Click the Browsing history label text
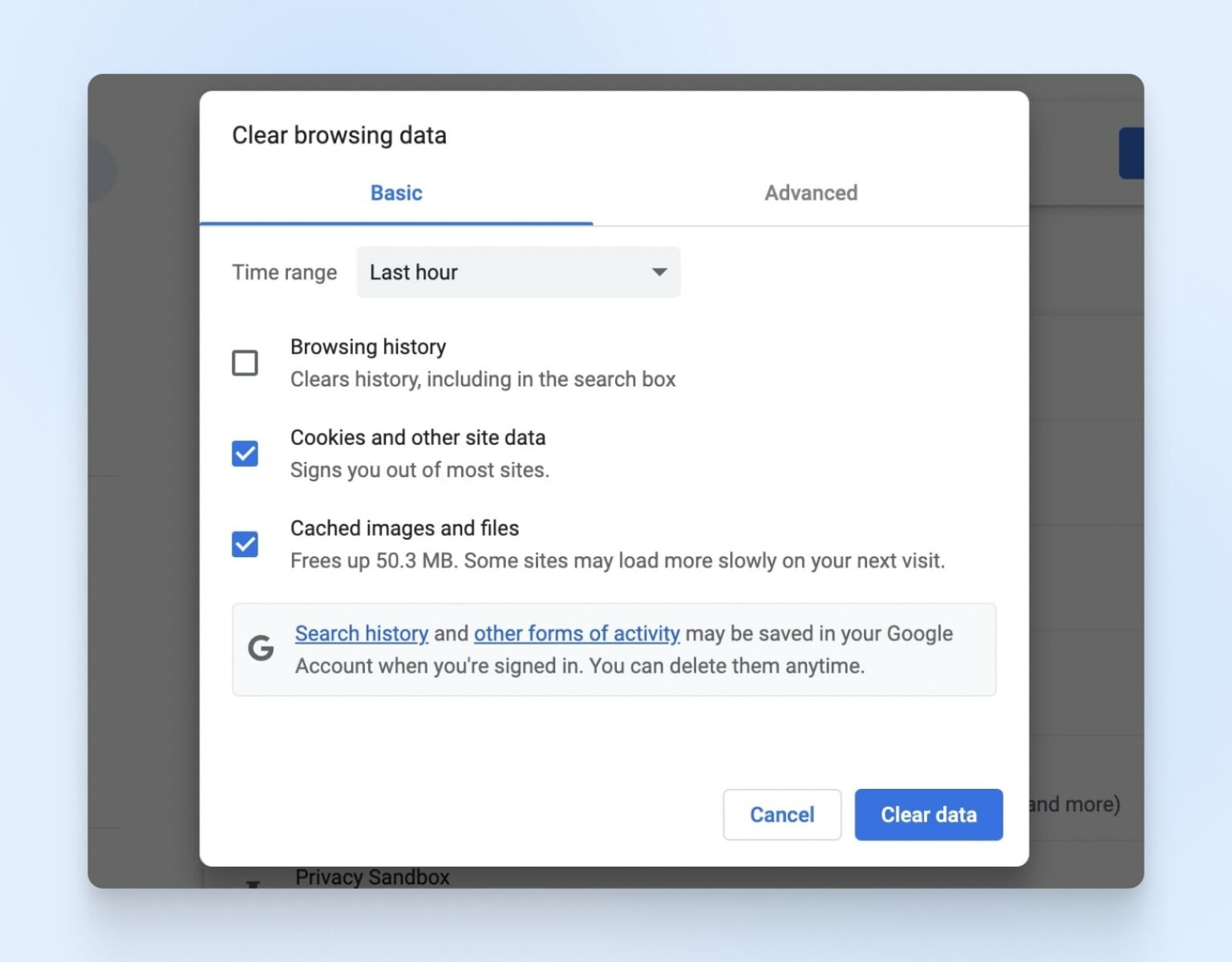Viewport: 1232px width, 962px height. (367, 347)
